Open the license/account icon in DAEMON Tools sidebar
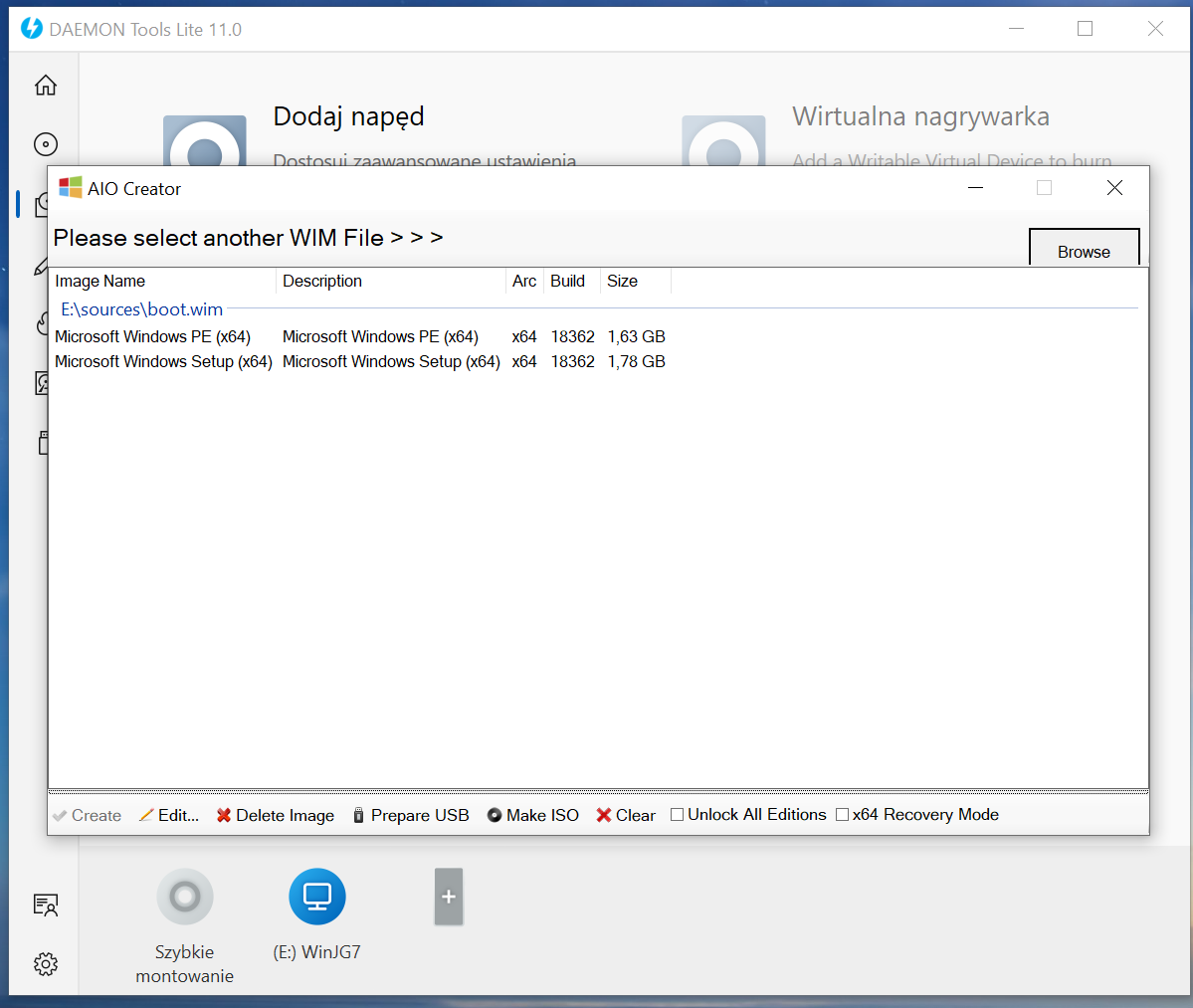This screenshot has width=1193, height=1008. pyautogui.click(x=46, y=905)
